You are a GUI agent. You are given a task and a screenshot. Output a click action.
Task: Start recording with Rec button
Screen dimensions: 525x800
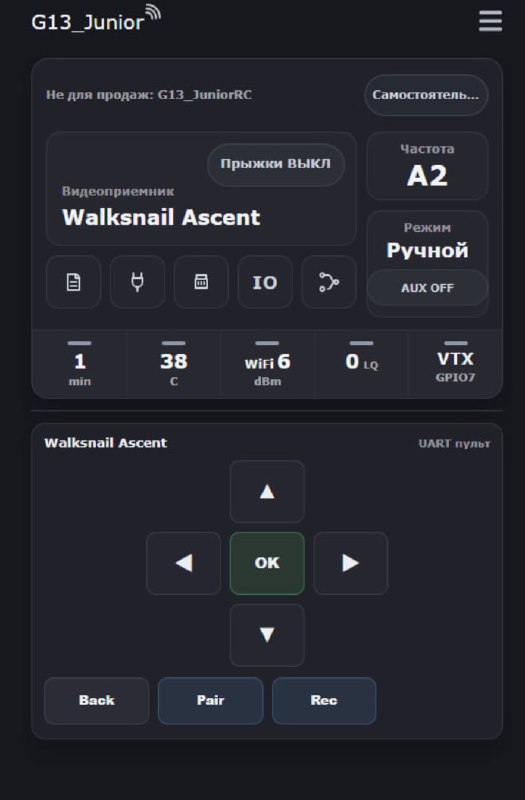[324, 701]
